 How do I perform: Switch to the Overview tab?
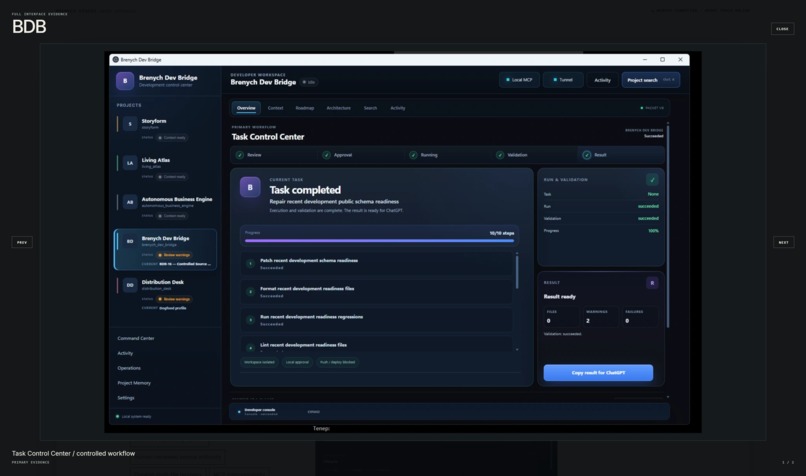tap(246, 108)
